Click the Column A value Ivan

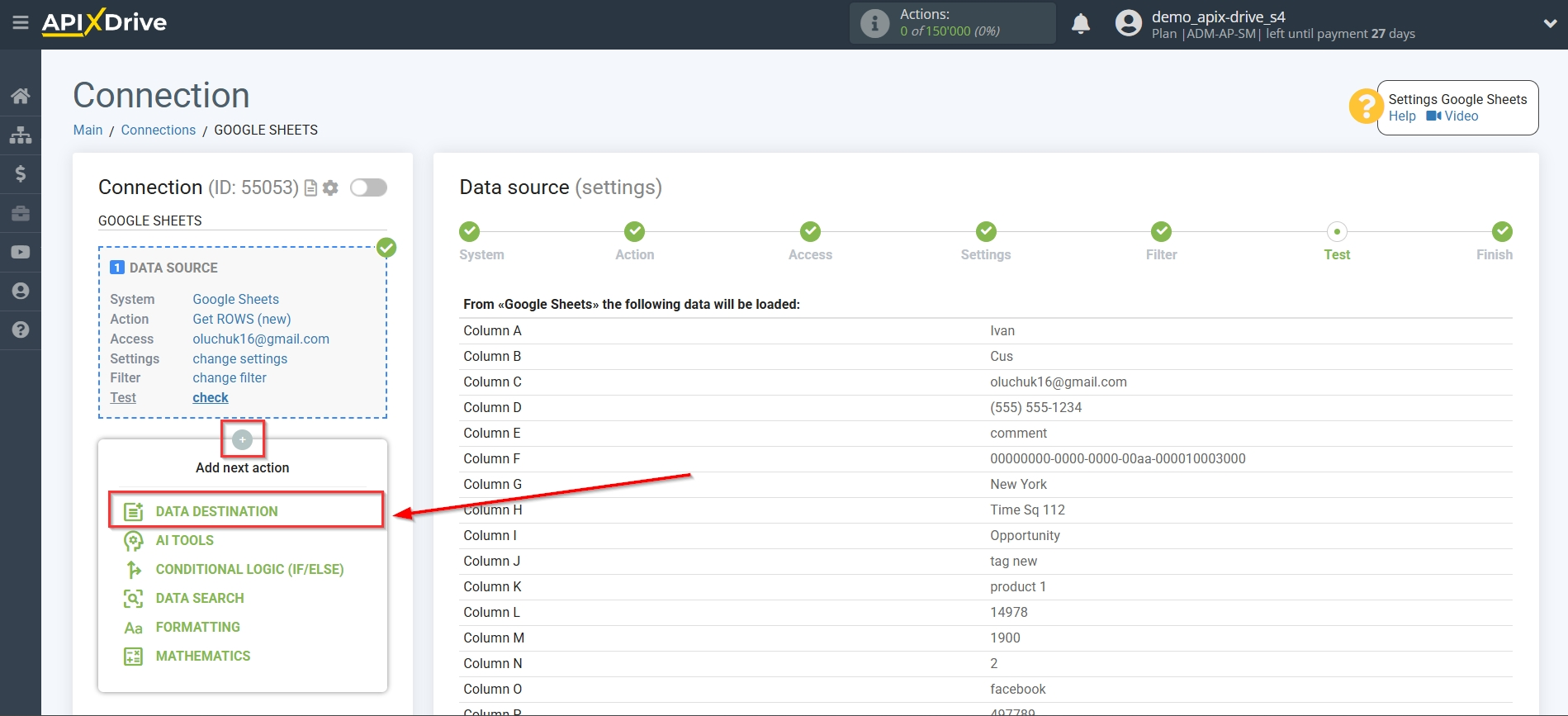pos(1002,331)
